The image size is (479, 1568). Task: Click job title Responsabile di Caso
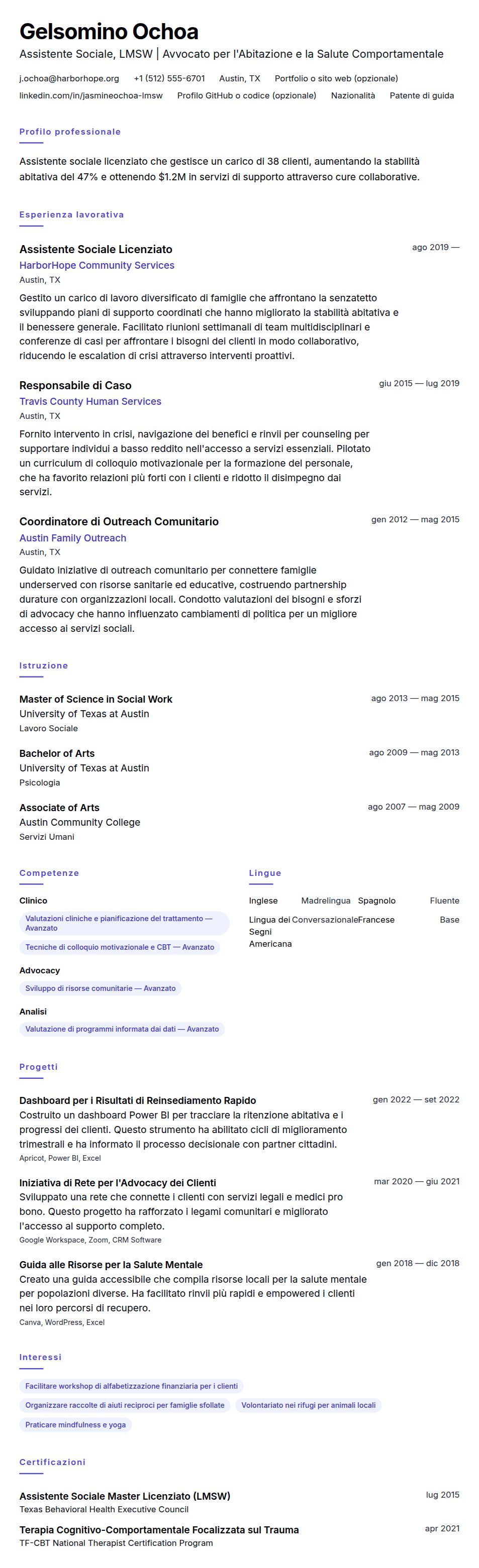(x=75, y=385)
